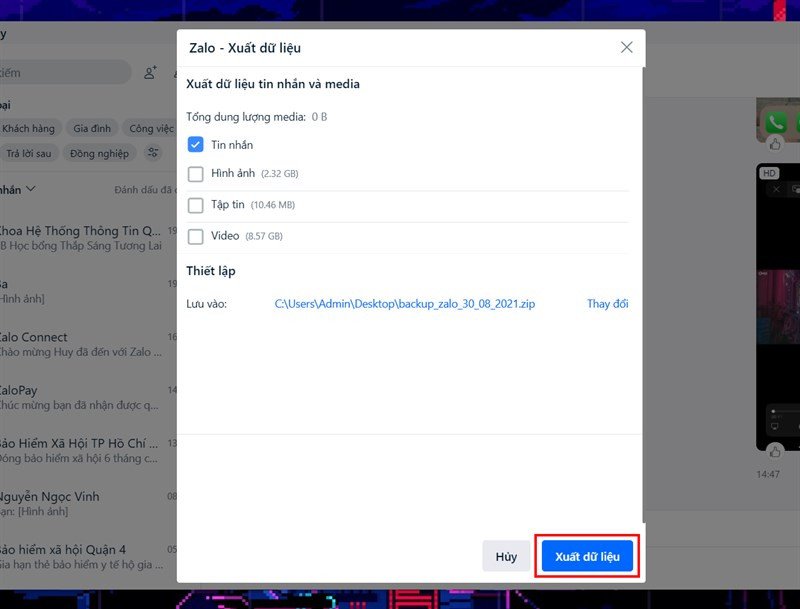The height and width of the screenshot is (609, 800).
Task: Click Thay đổi to change save location
Action: pos(607,304)
